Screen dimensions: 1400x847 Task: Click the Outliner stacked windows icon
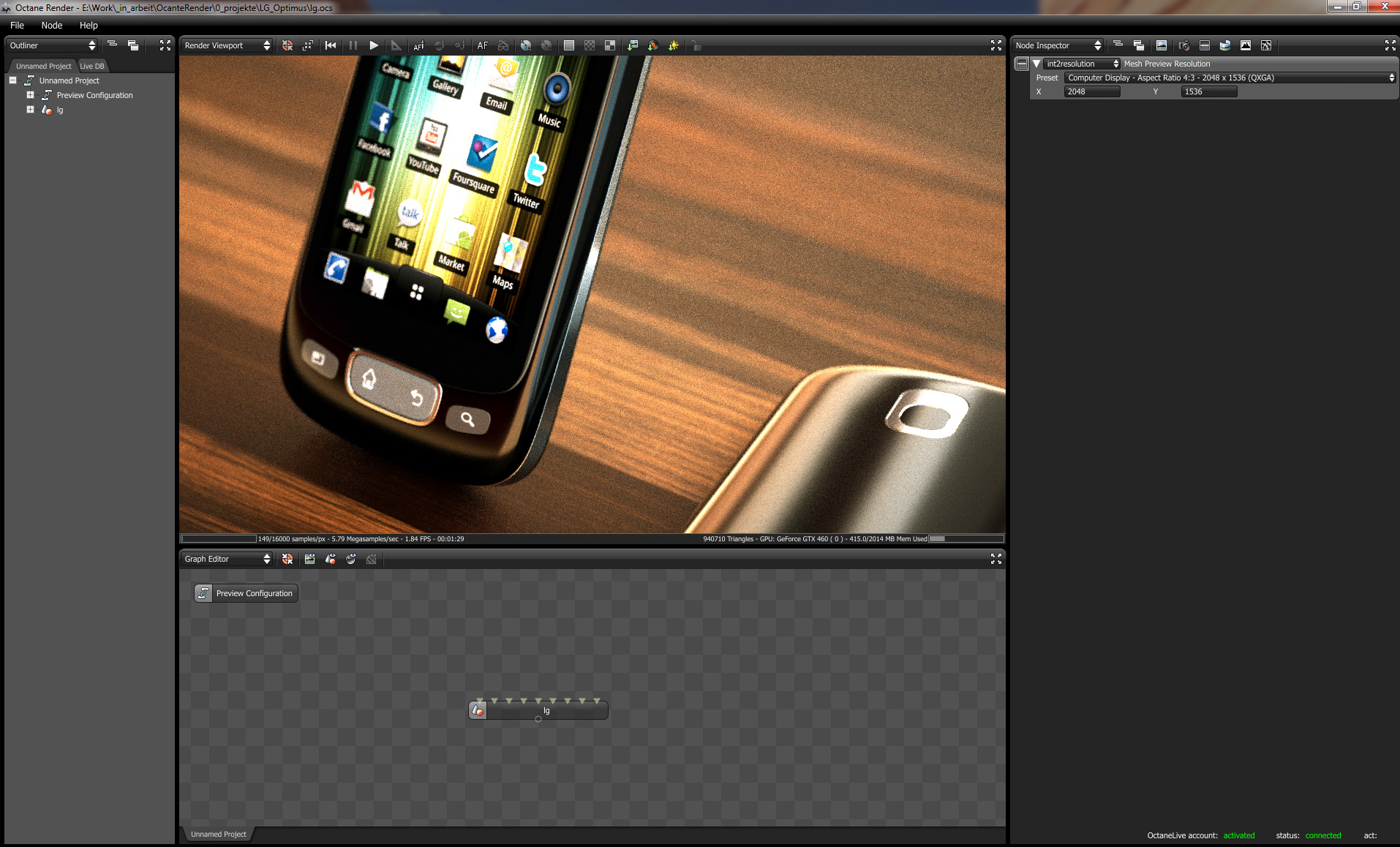point(133,45)
